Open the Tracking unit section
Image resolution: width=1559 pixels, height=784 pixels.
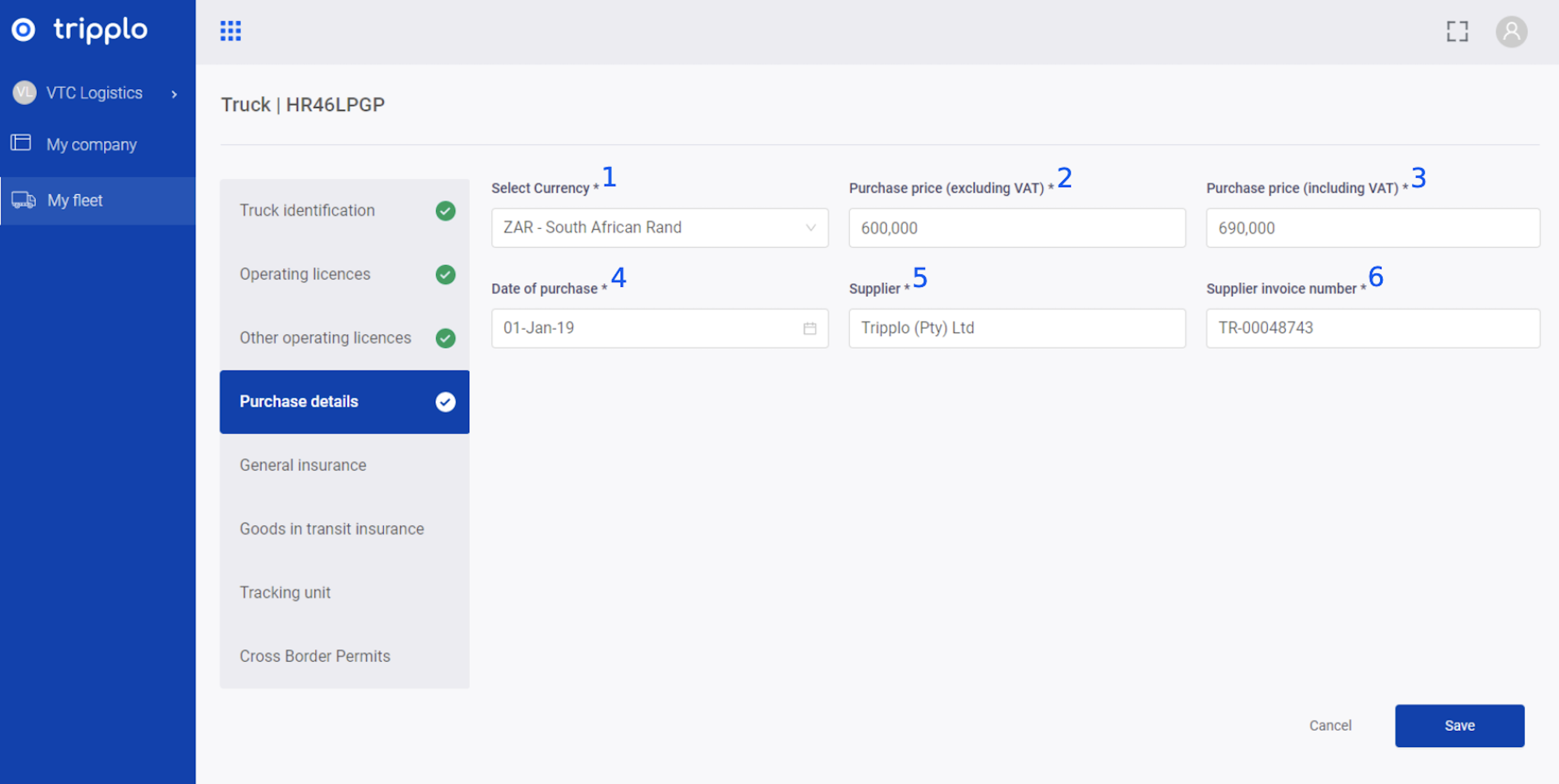tap(285, 592)
